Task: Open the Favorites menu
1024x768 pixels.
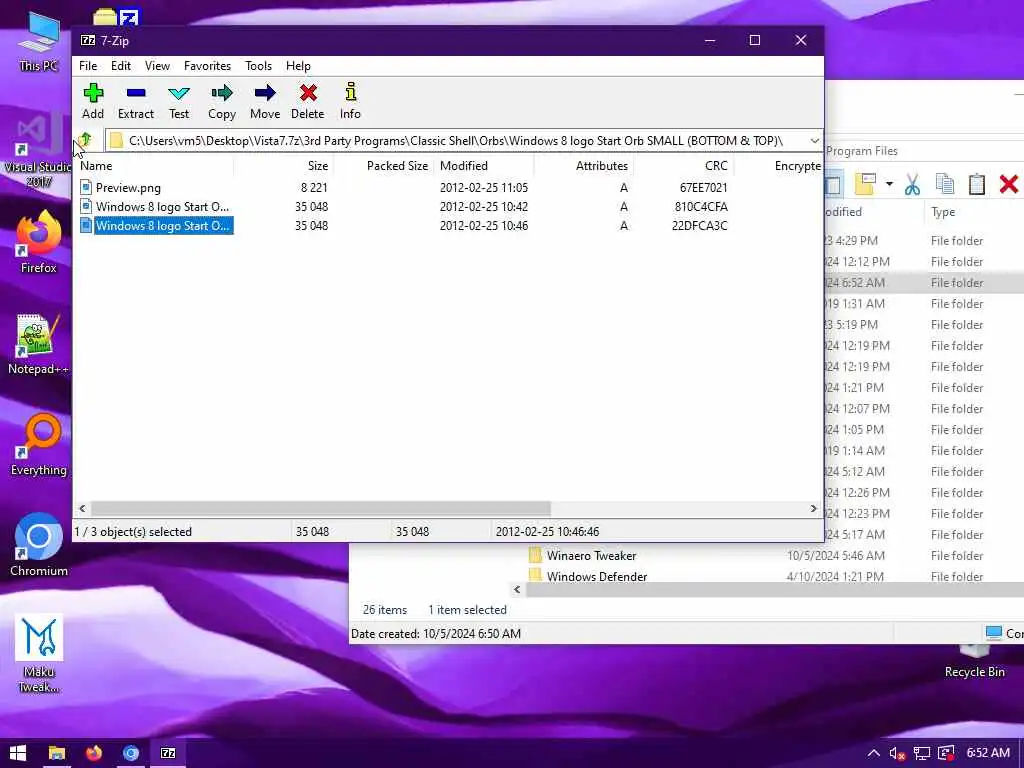Action: [207, 66]
